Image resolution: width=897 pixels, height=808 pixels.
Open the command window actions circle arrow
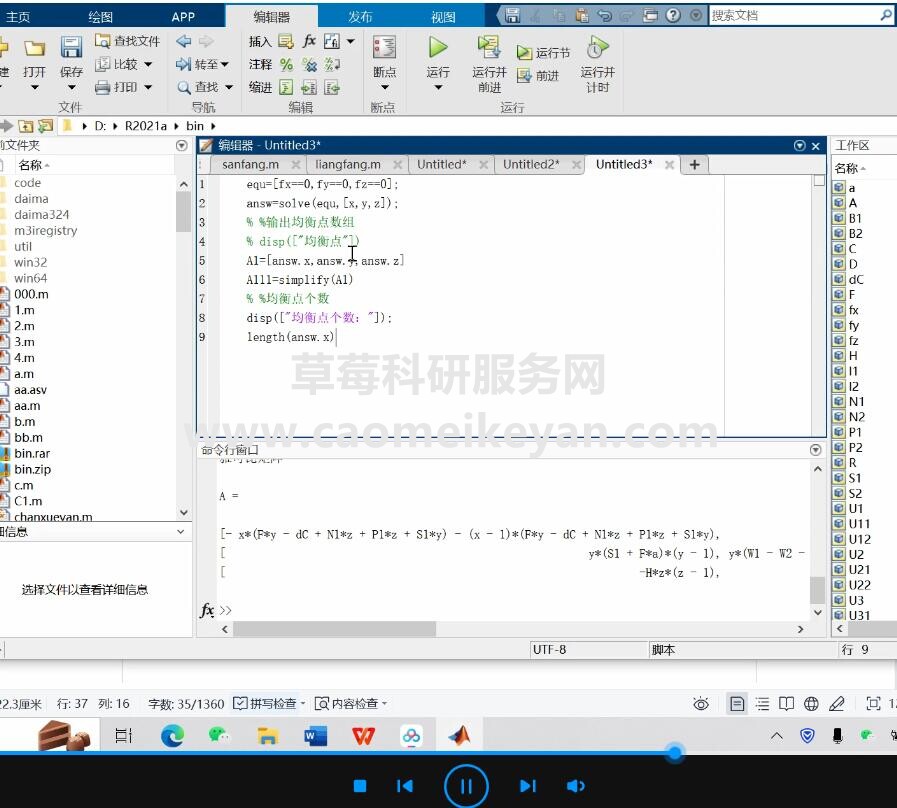tap(816, 450)
